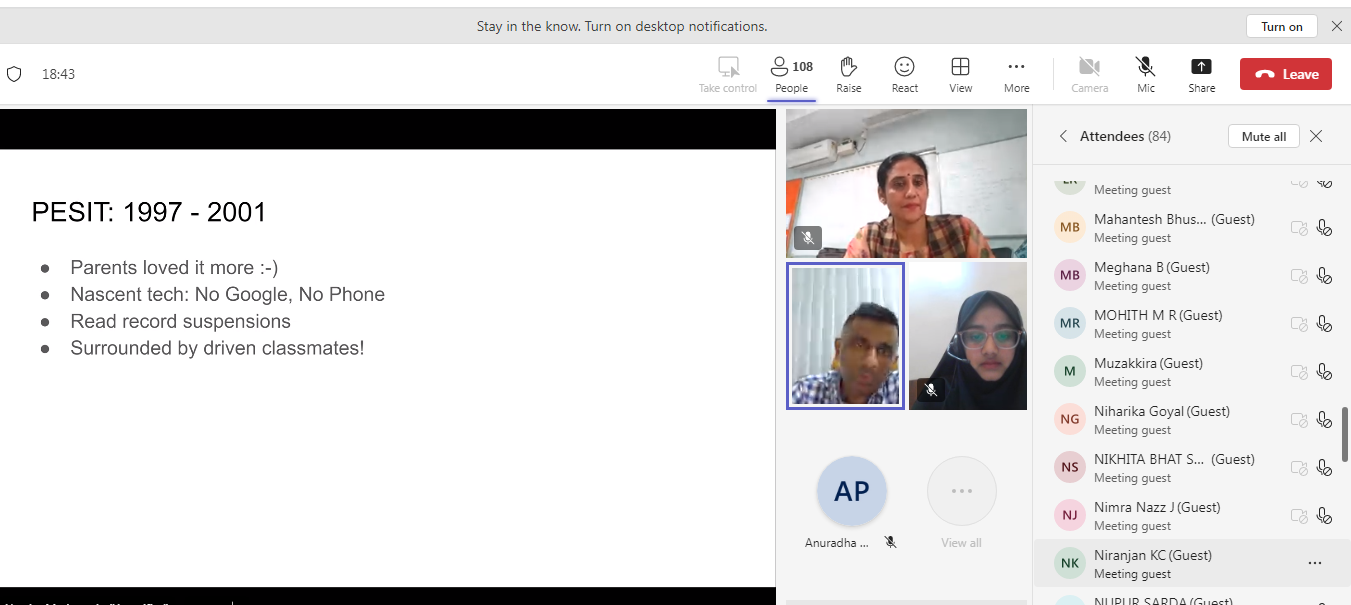Close the Attendees panel
The image size is (1351, 605).
point(1316,136)
